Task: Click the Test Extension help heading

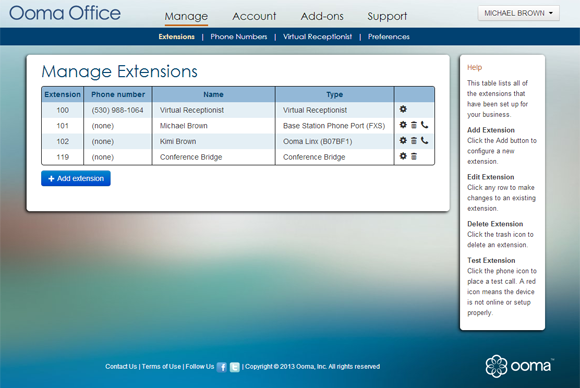Action: 491,260
